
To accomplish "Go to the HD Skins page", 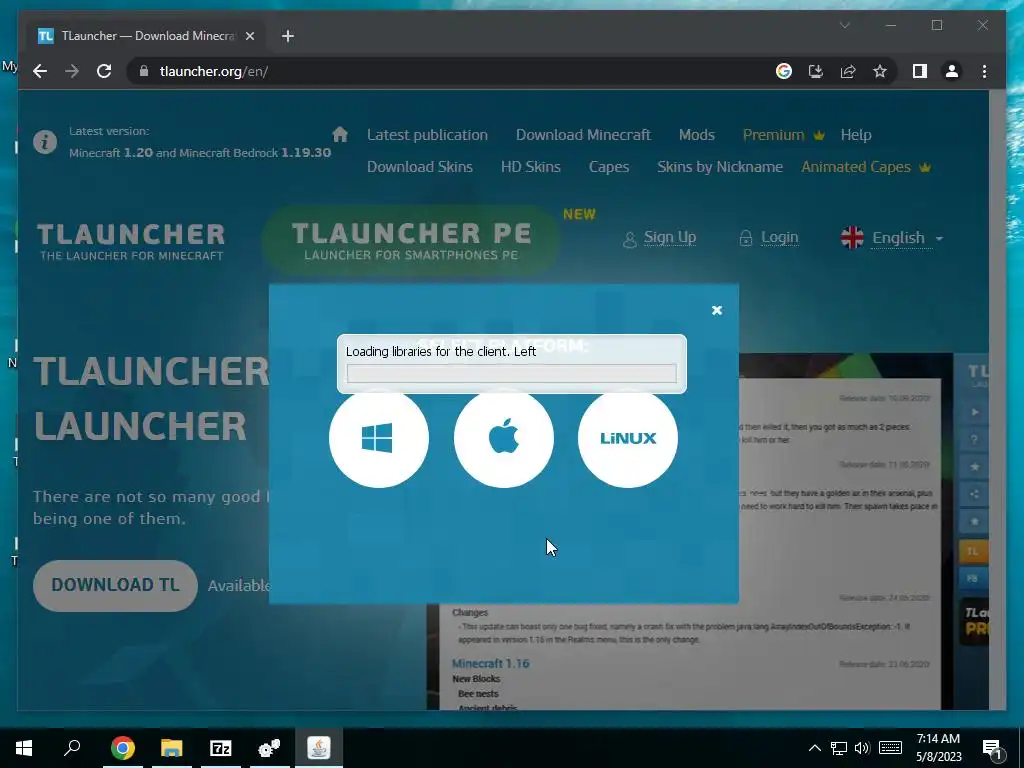I will (x=530, y=167).
